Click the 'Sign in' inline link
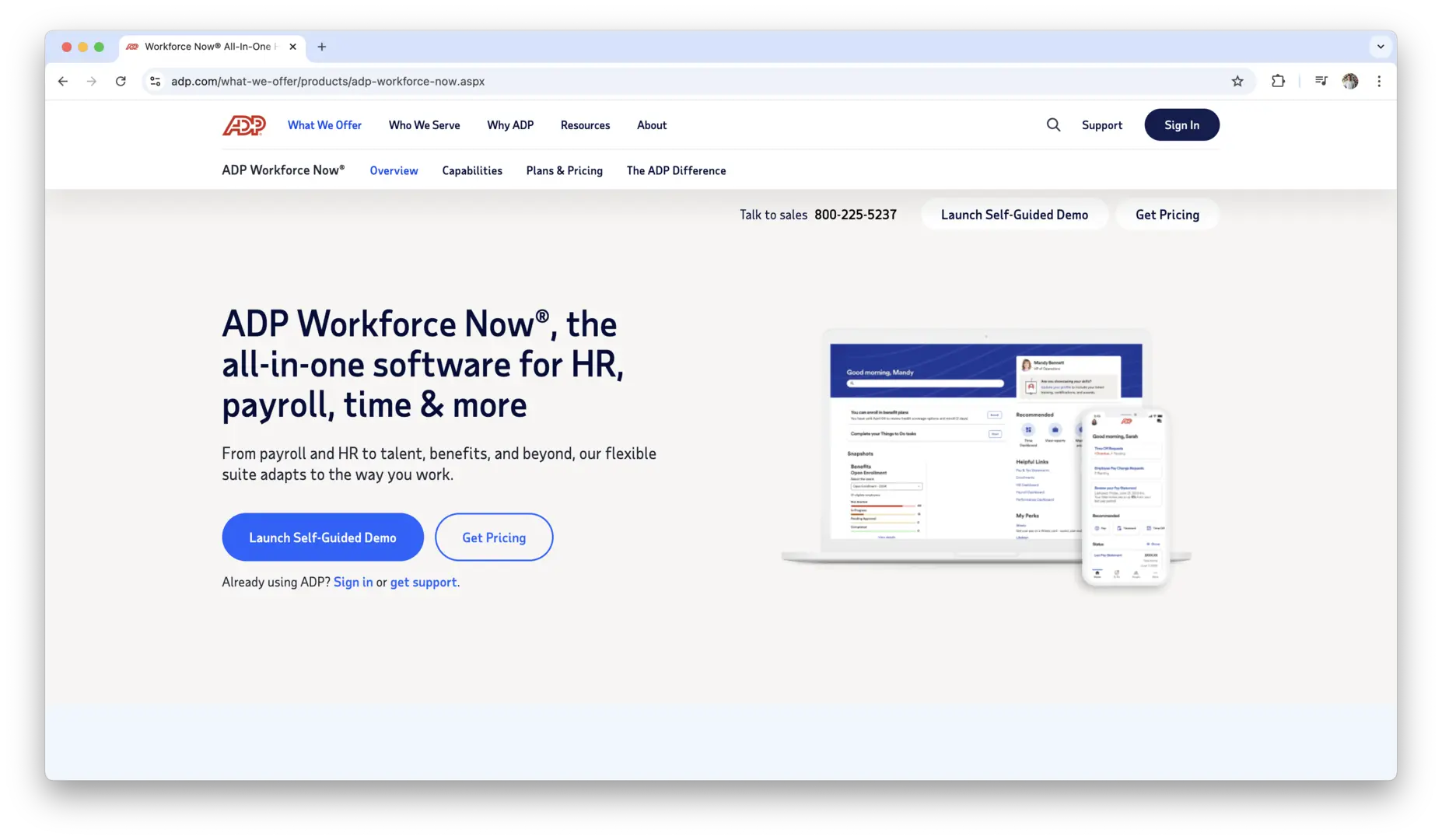Screen dimensions: 1442x840 click(353, 583)
